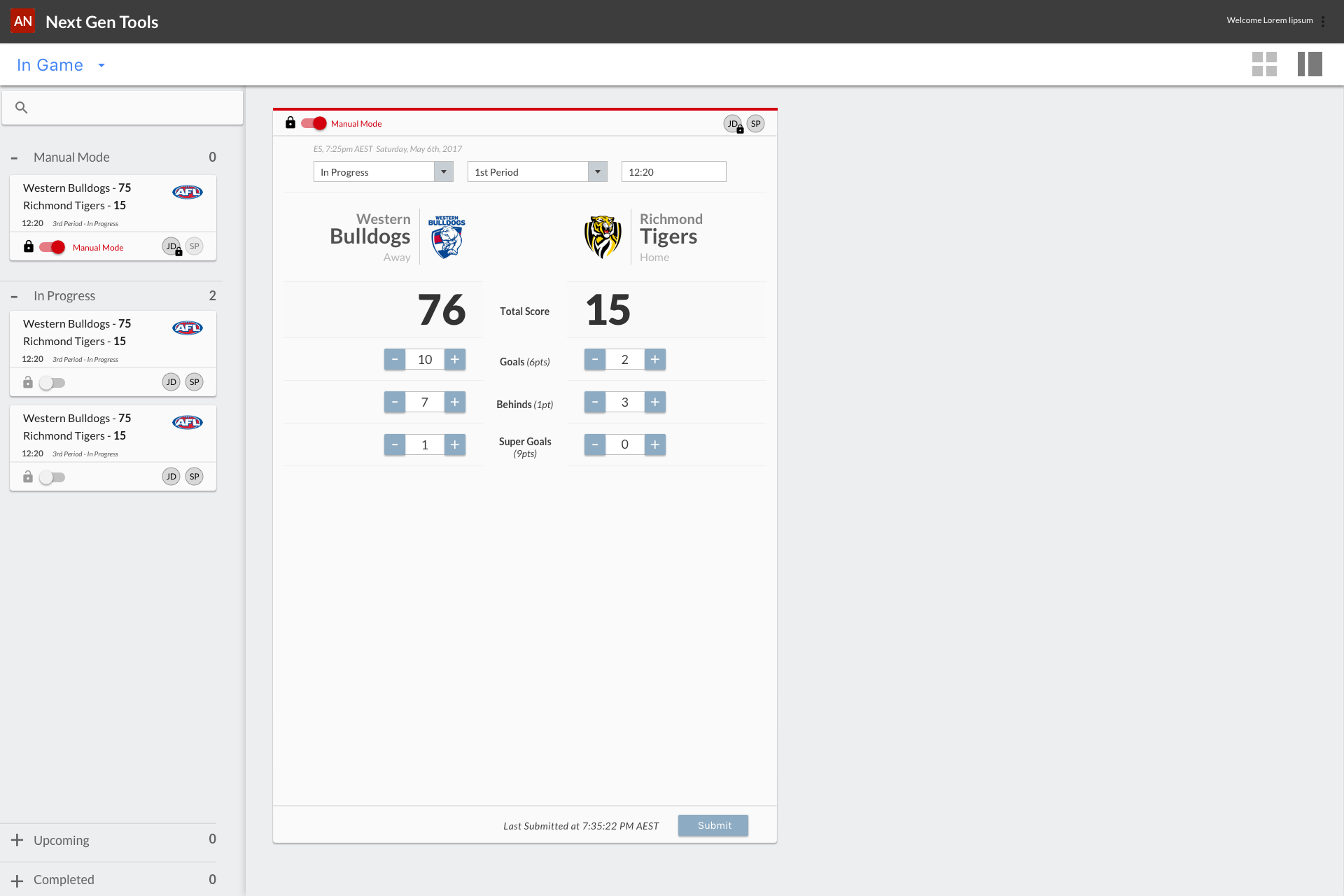Screen dimensions: 1344x896
Task: Click the AN app logo
Action: point(23,21)
